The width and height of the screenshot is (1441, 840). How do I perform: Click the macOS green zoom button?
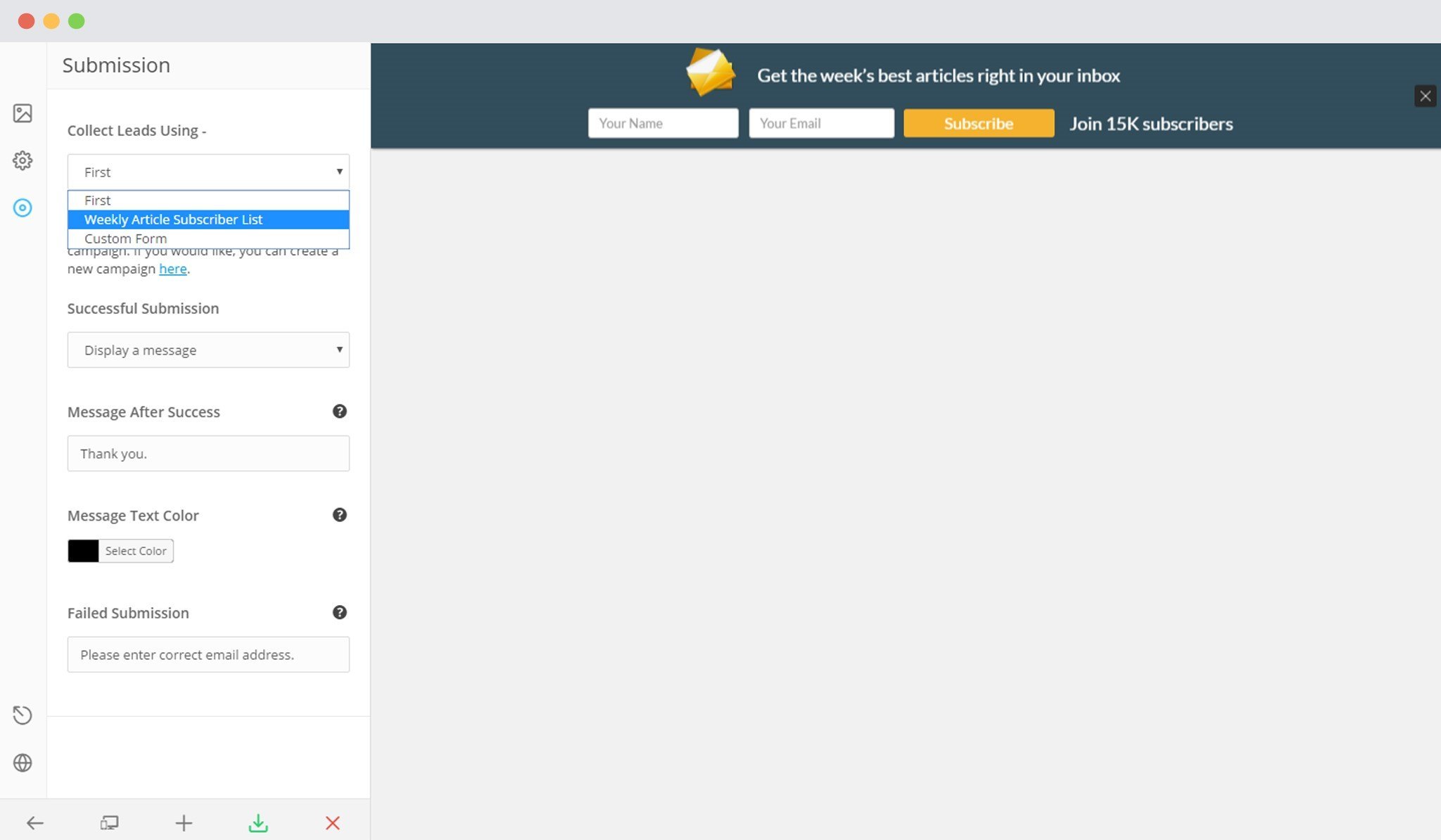76,21
